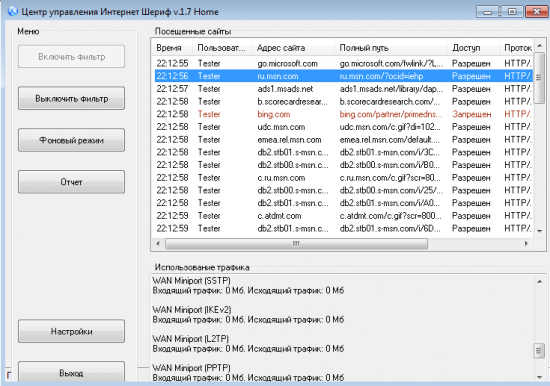
Task: Click the Internet Sheriff globe icon in title bar
Action: click(13, 12)
